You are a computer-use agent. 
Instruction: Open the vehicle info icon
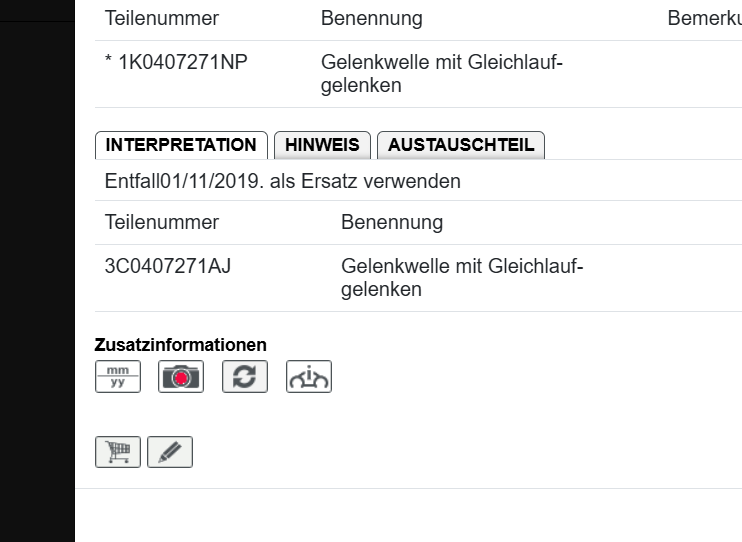tap(309, 377)
